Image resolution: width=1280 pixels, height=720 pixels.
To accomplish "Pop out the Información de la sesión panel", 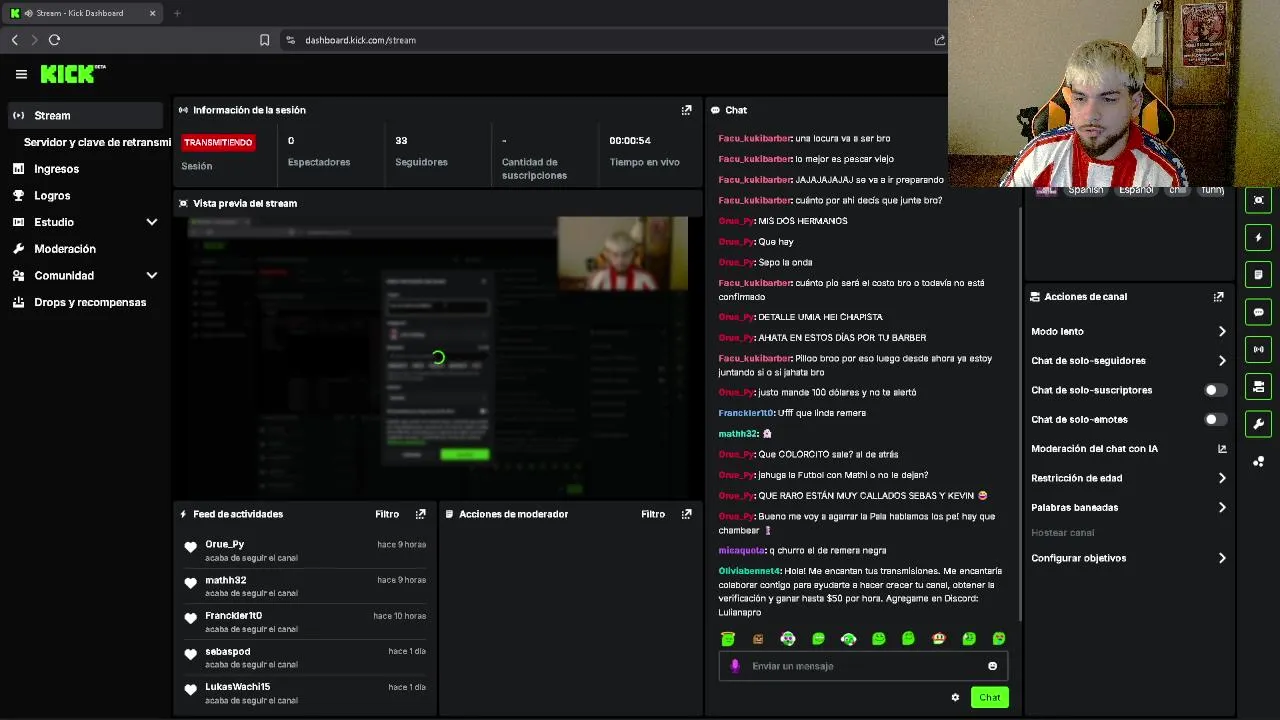I will (x=686, y=110).
